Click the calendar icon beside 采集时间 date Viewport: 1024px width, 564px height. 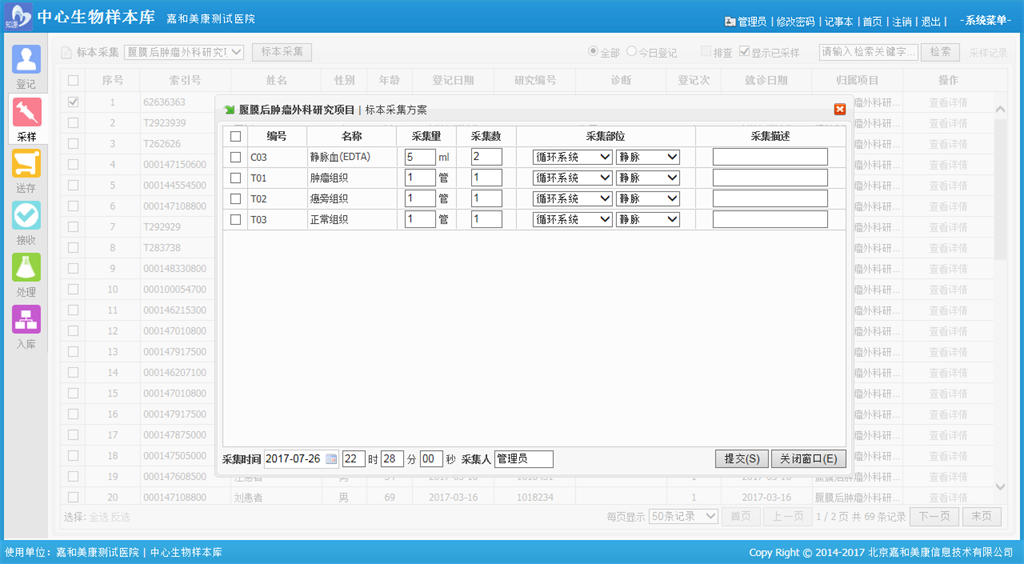[332, 459]
